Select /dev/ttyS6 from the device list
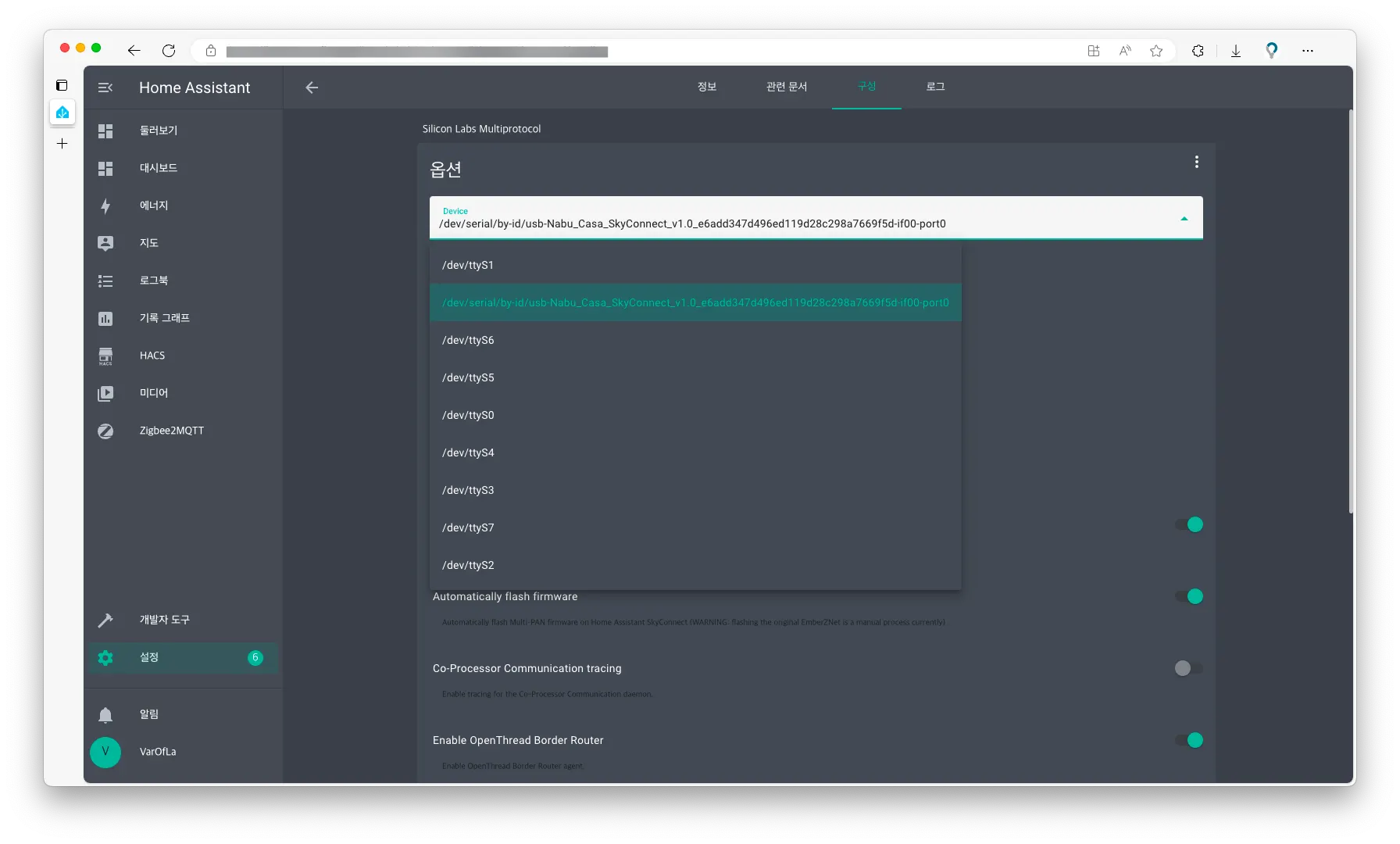 click(x=695, y=340)
